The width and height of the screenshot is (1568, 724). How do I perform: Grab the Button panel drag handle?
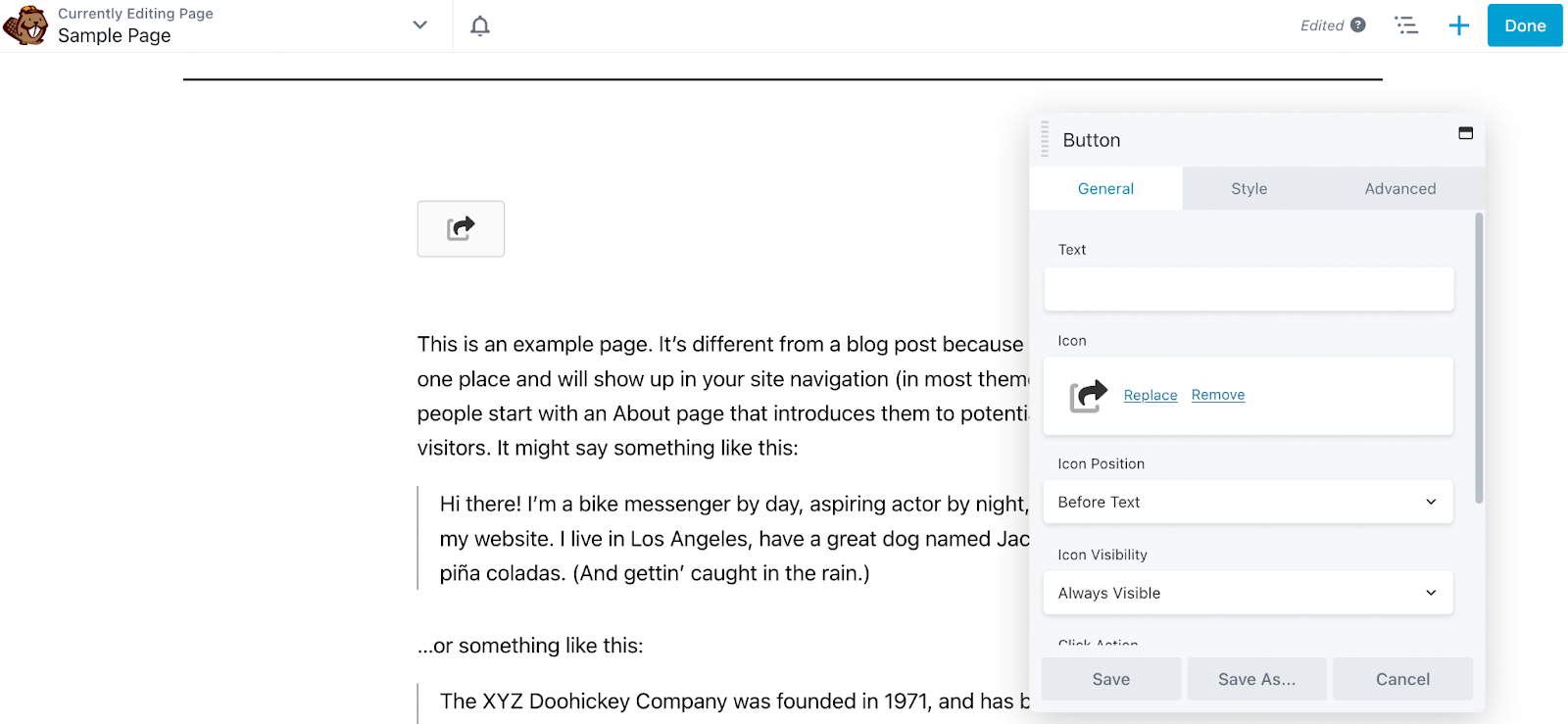[1045, 139]
